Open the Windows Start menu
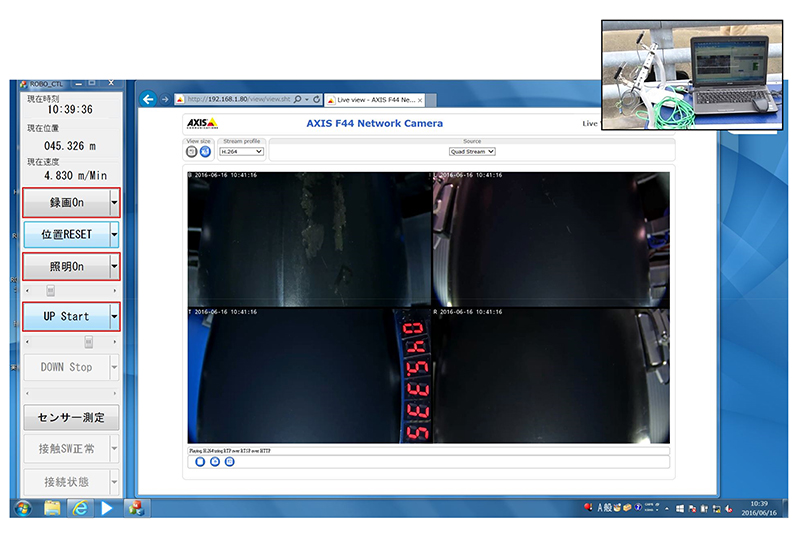The width and height of the screenshot is (800, 537). 22,508
